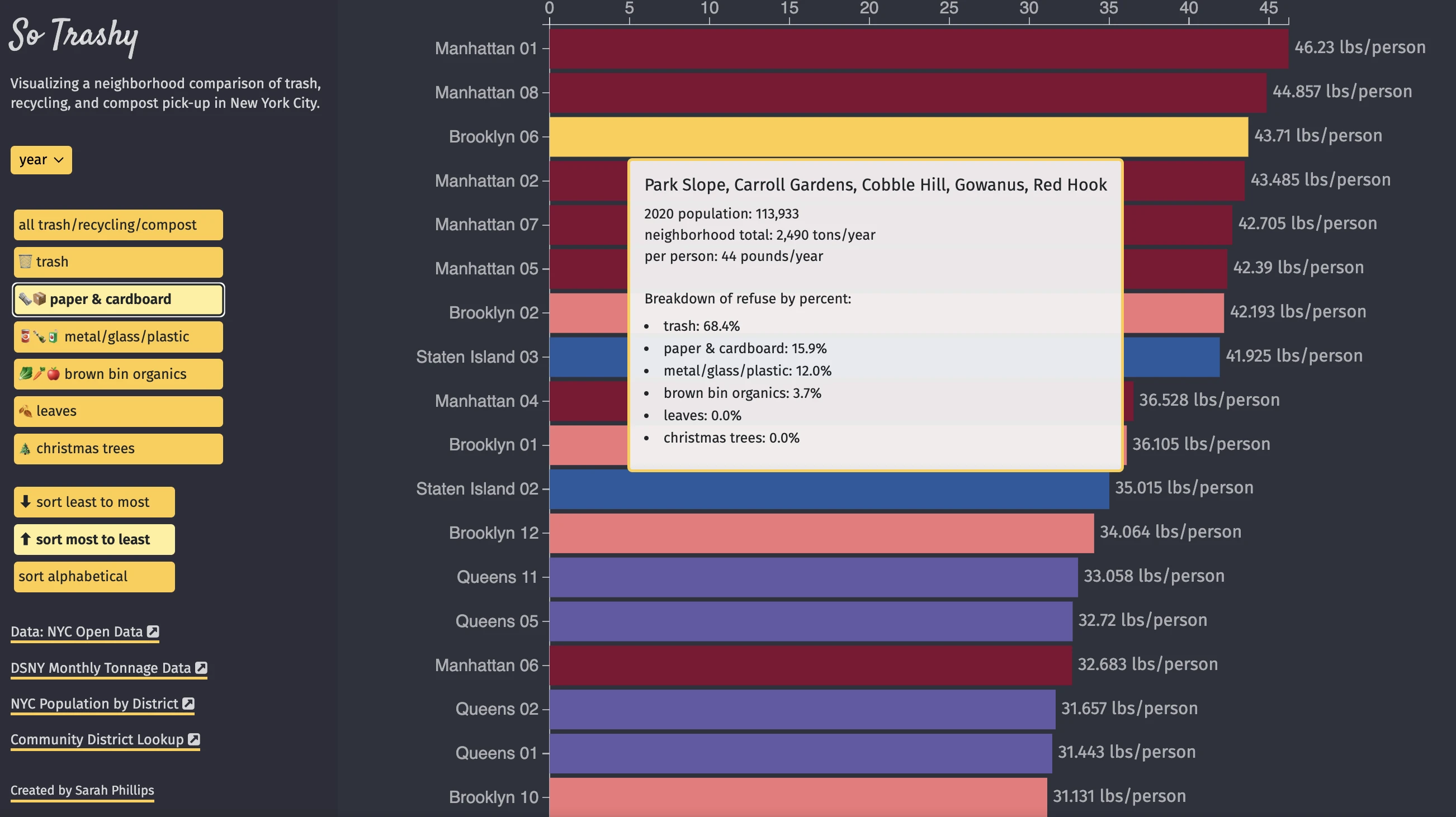This screenshot has height=817, width=1456.
Task: Click the down arrow icon on sort least to most
Action: [25, 501]
